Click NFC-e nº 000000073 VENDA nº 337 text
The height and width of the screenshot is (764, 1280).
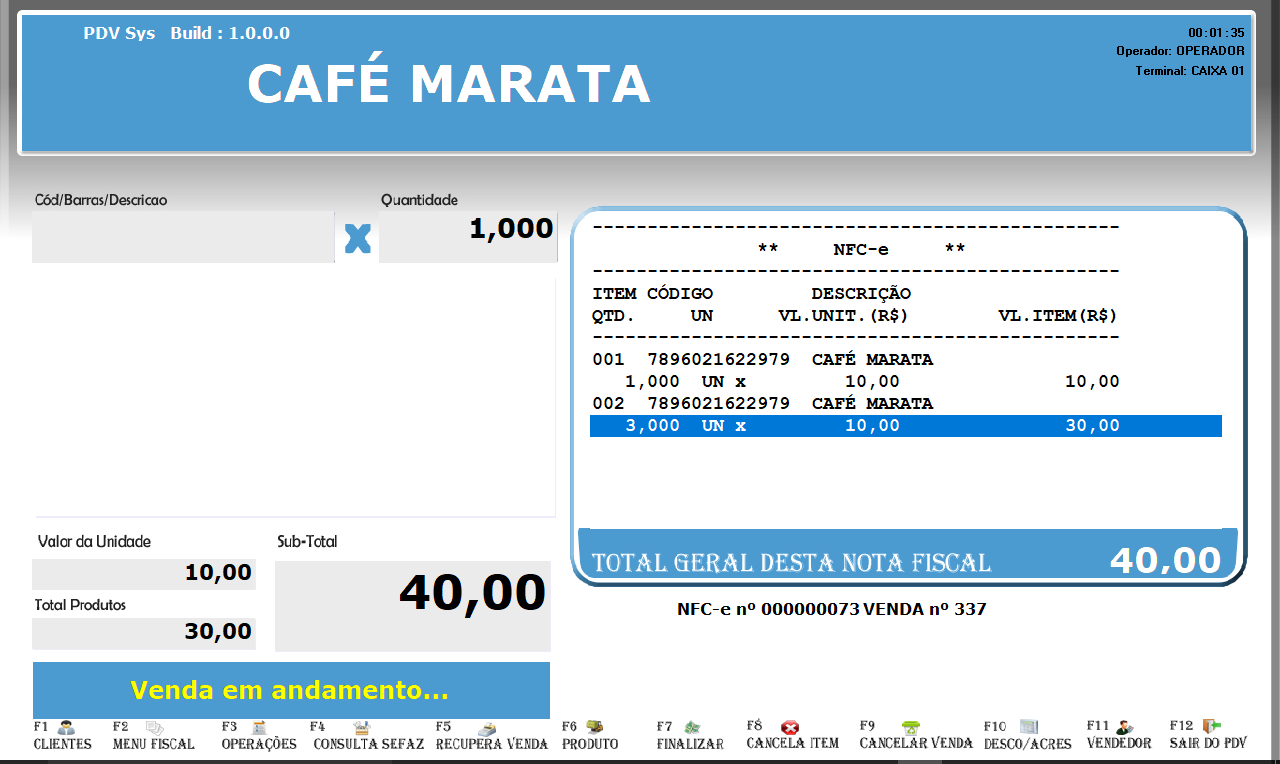(x=832, y=608)
